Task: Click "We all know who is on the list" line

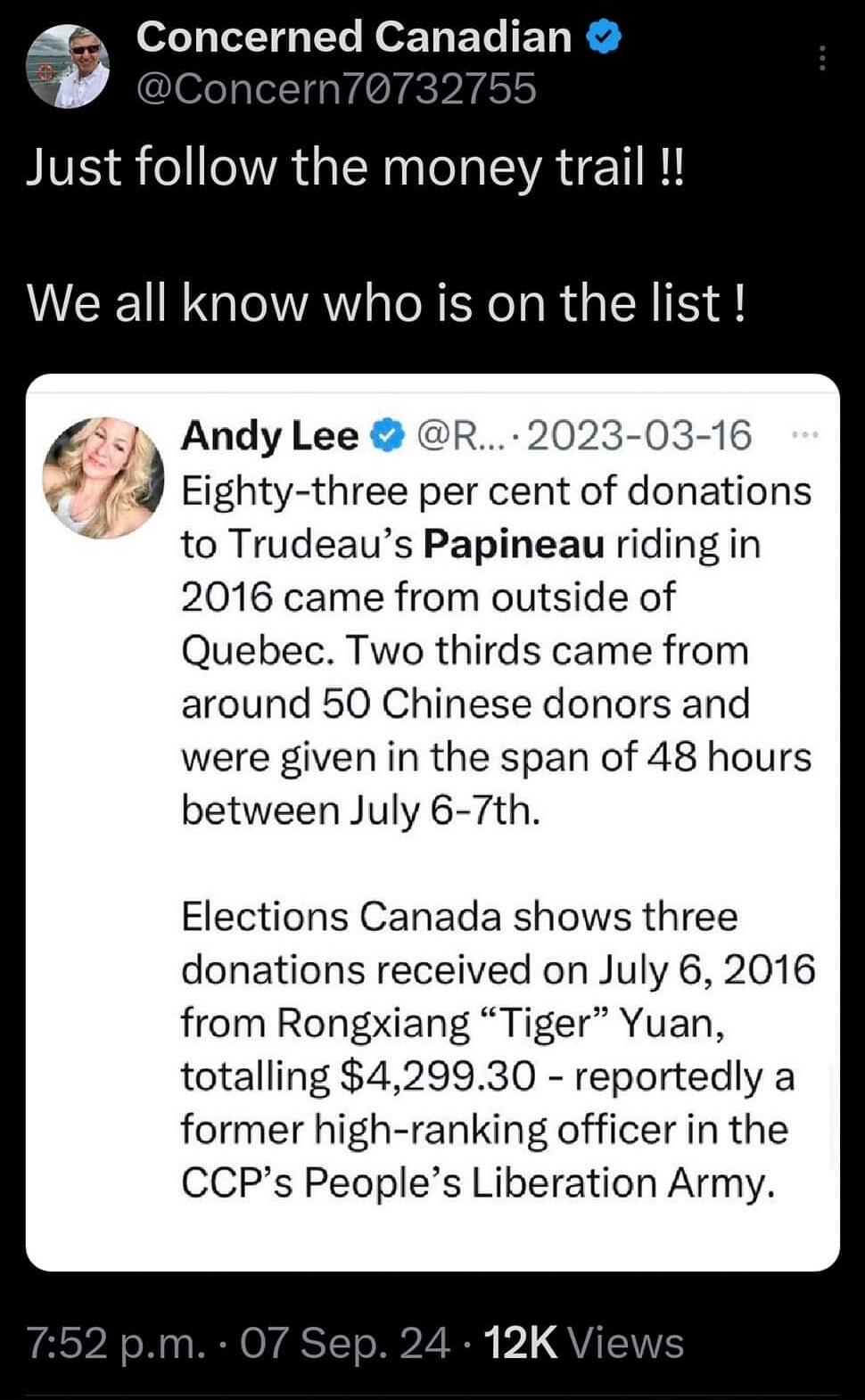Action: [386, 303]
